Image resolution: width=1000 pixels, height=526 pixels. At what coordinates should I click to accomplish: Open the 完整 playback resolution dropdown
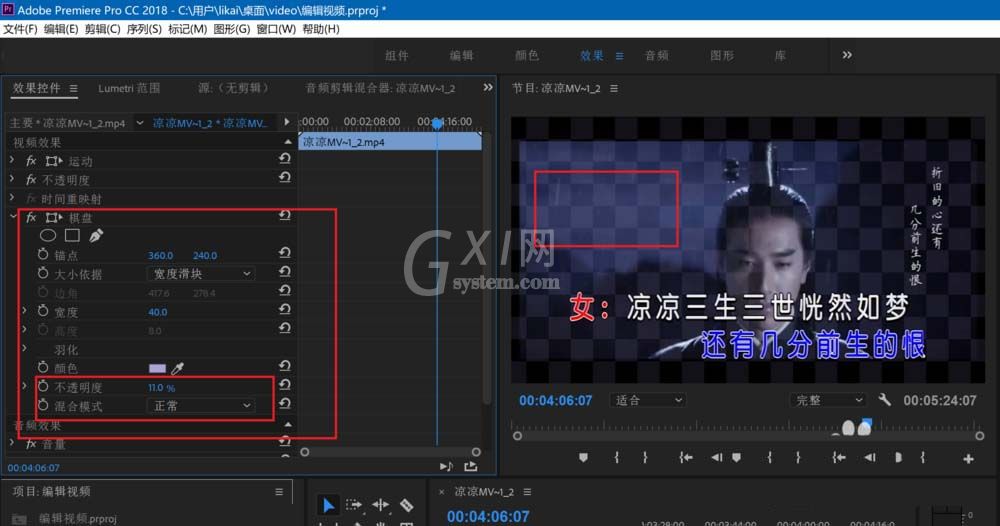(x=828, y=400)
